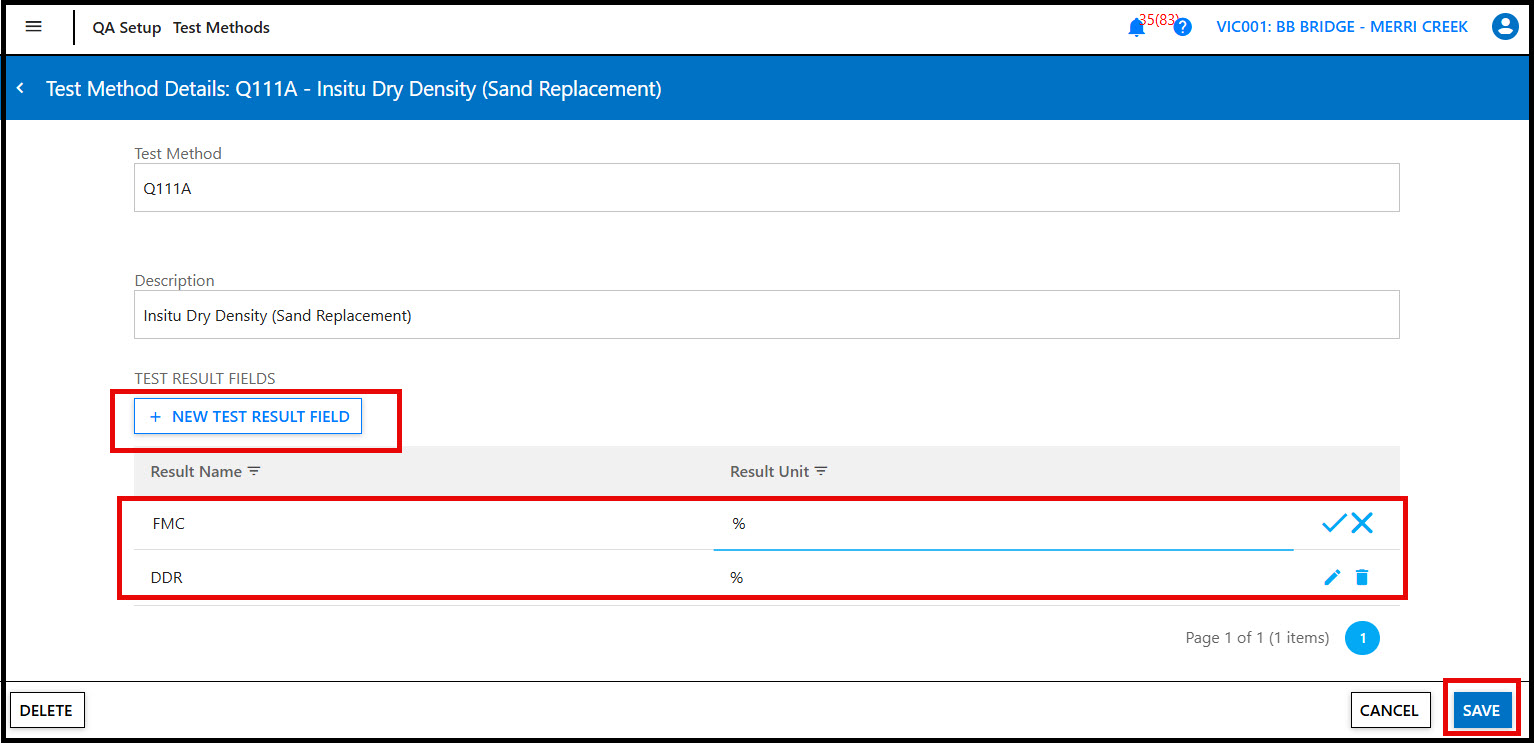Select page 1 in pagination
The image size is (1534, 743).
coord(1362,638)
